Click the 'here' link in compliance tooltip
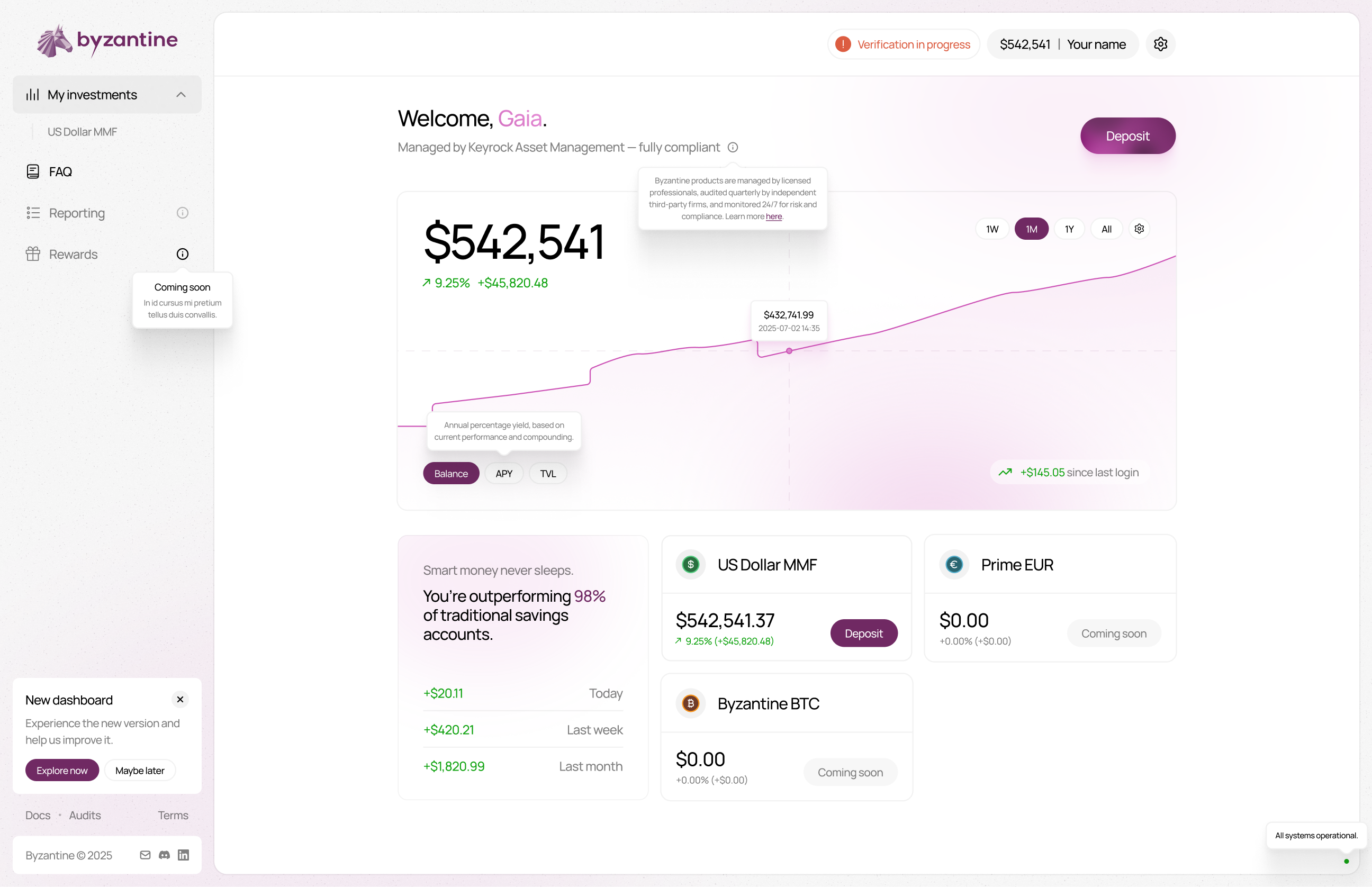This screenshot has height=887, width=1372. [773, 216]
